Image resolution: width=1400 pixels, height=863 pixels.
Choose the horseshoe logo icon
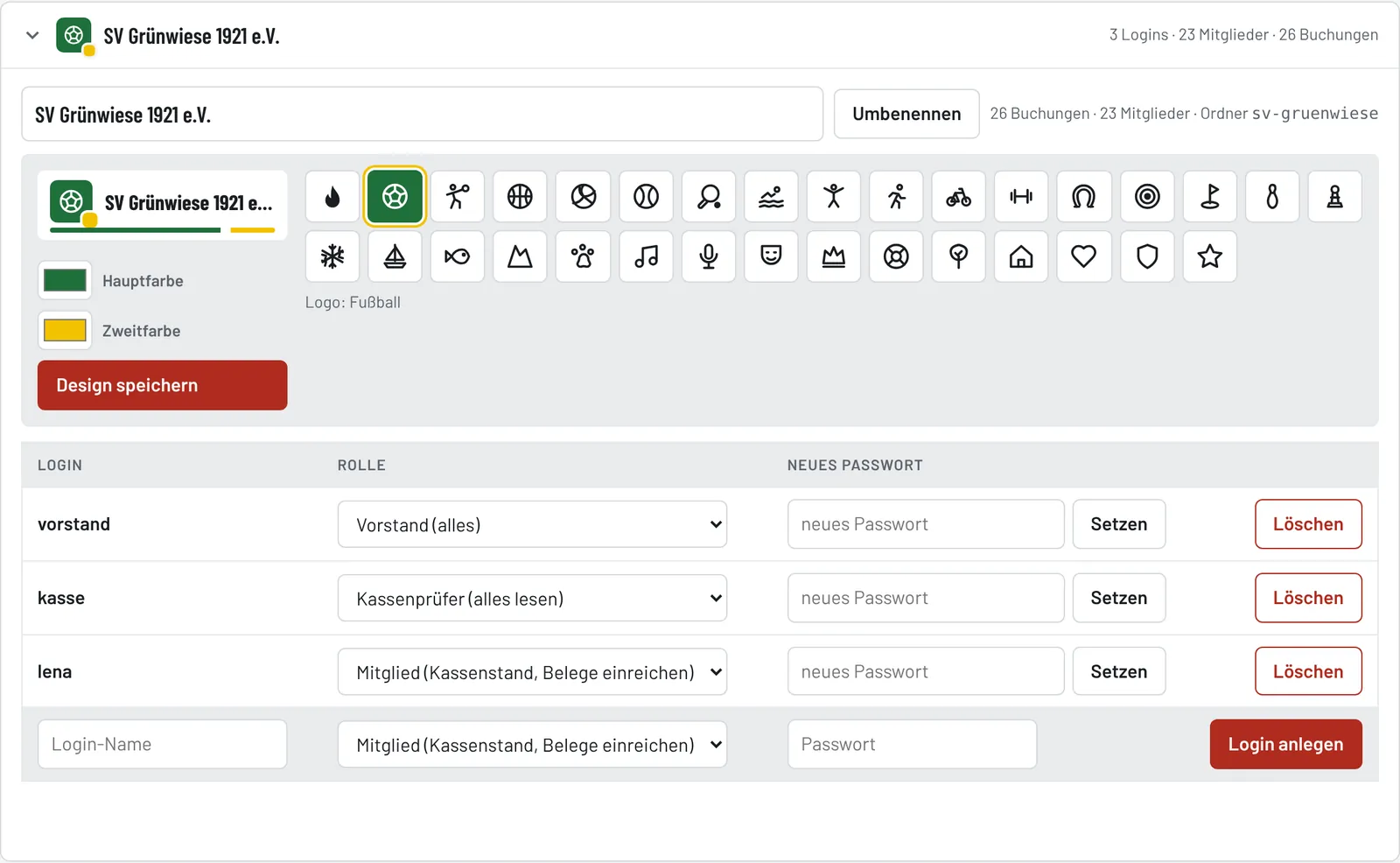click(1084, 196)
